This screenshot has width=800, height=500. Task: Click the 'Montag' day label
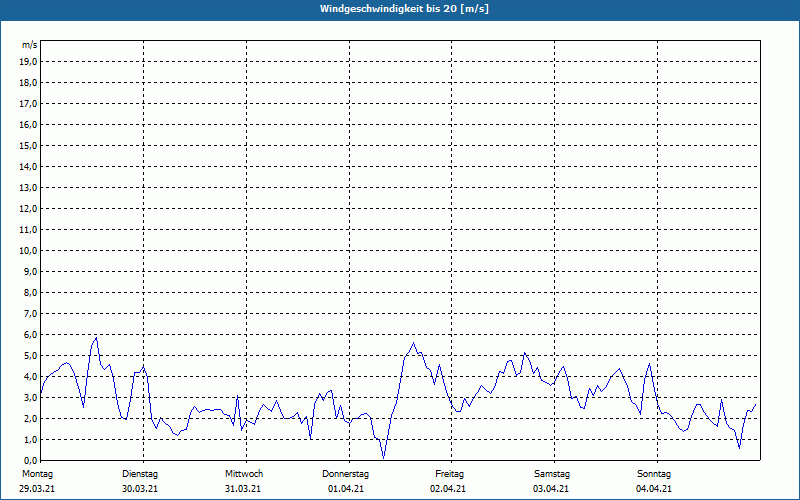(x=37, y=474)
